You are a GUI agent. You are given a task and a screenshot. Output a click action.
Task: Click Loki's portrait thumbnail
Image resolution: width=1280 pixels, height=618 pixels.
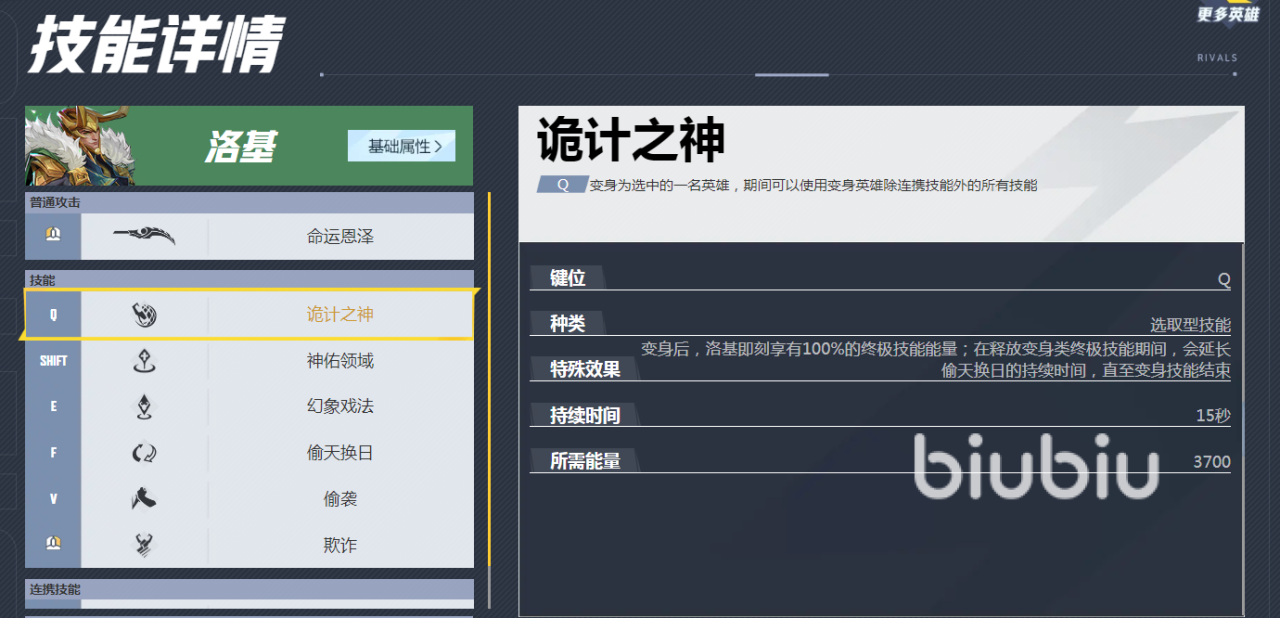[x=66, y=146]
